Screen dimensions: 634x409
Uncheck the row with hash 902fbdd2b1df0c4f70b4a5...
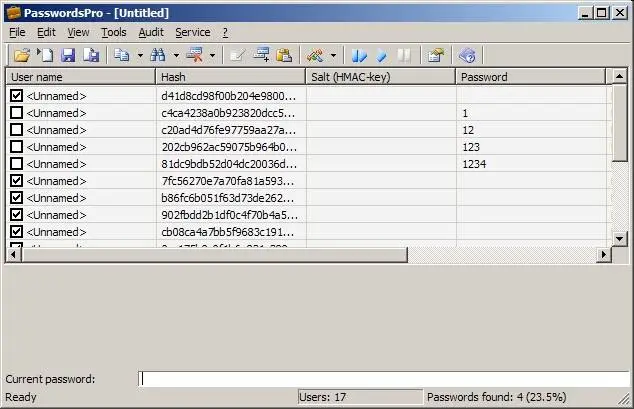(x=16, y=215)
